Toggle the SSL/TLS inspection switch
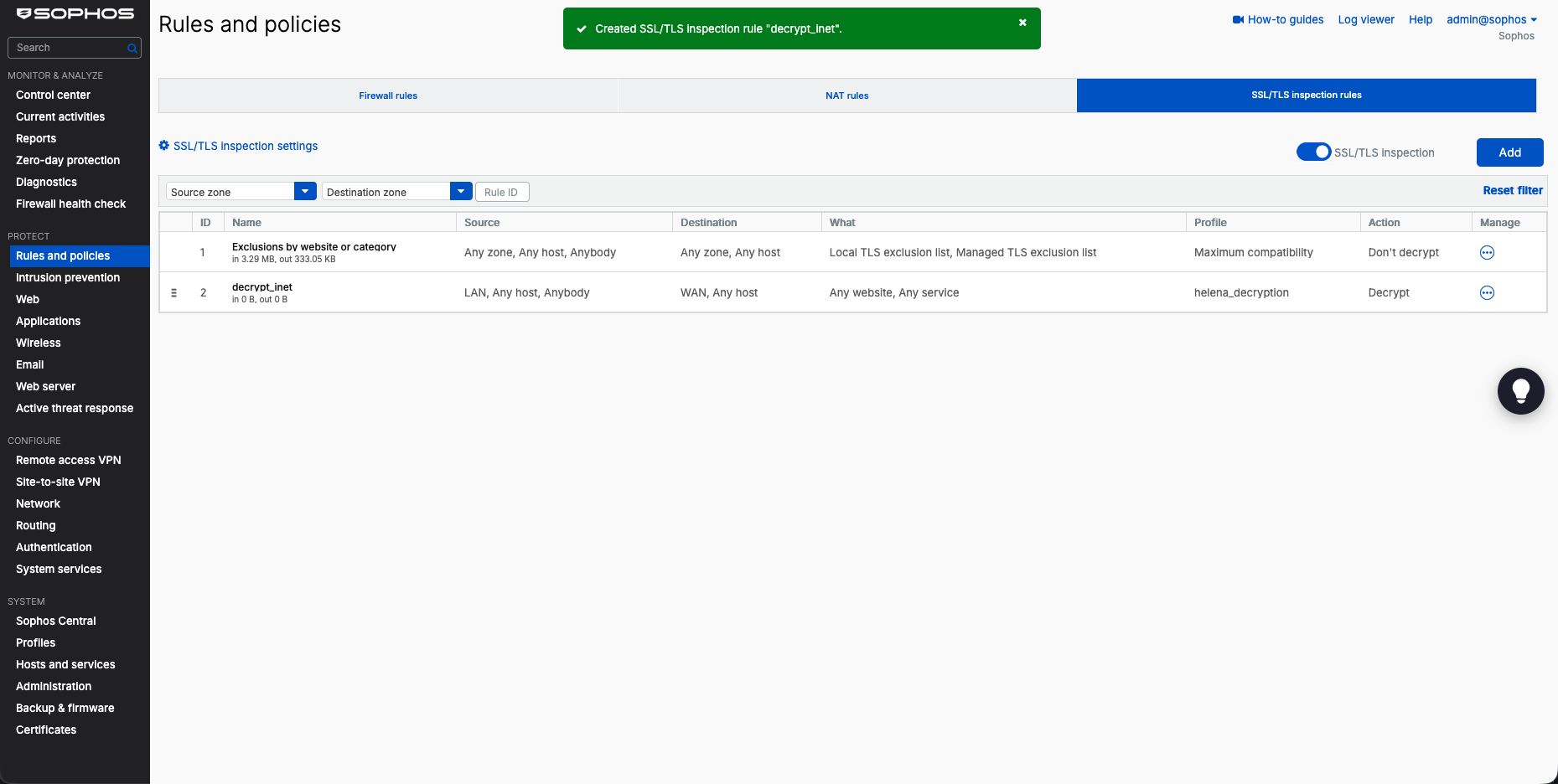The height and width of the screenshot is (784, 1558). pos(1313,152)
